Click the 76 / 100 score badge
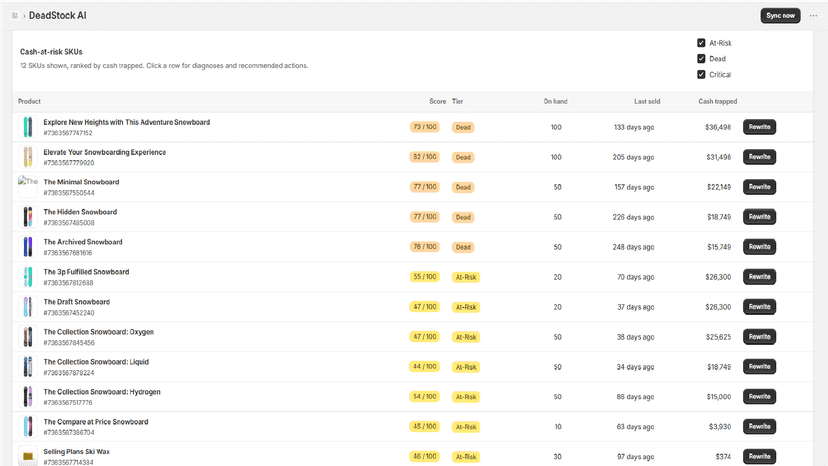Image resolution: width=828 pixels, height=466 pixels. click(x=425, y=247)
